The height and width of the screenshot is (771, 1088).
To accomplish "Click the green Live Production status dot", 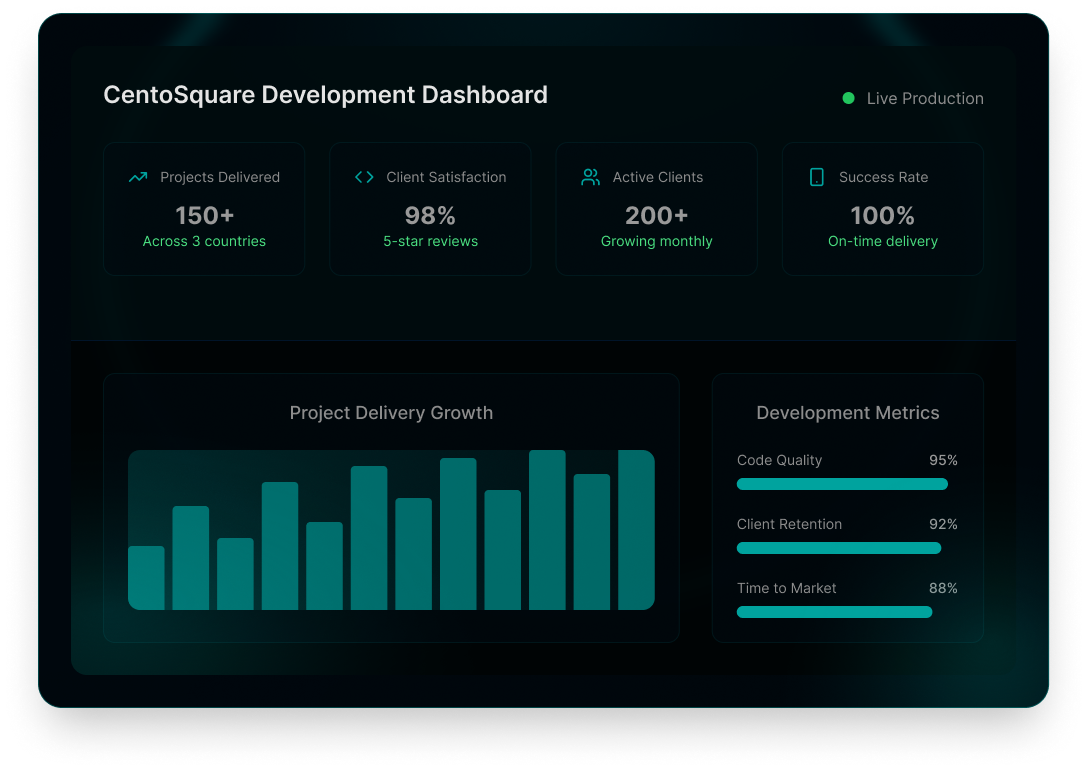I will 847,98.
